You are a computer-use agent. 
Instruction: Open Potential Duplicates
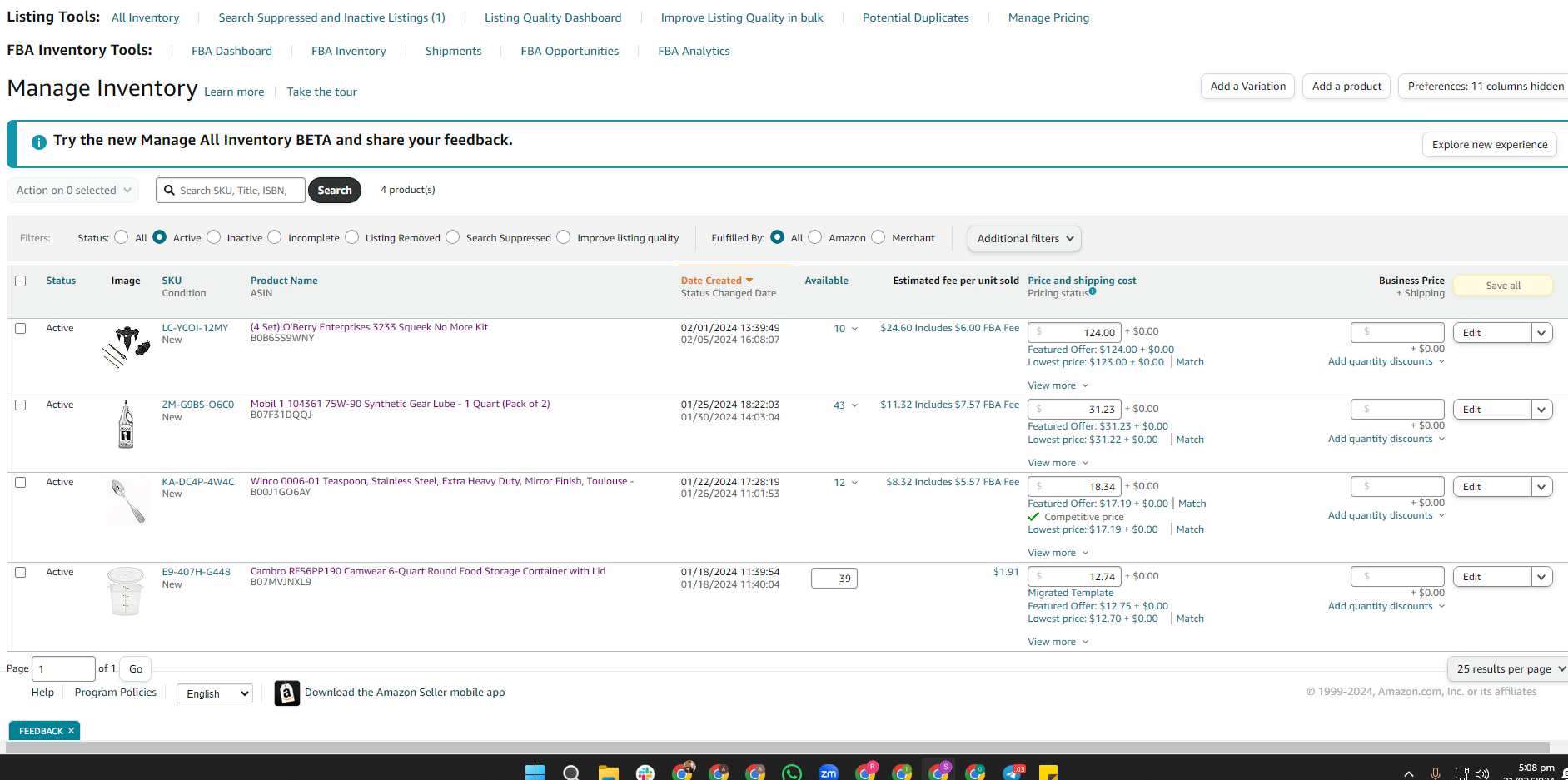pyautogui.click(x=915, y=17)
